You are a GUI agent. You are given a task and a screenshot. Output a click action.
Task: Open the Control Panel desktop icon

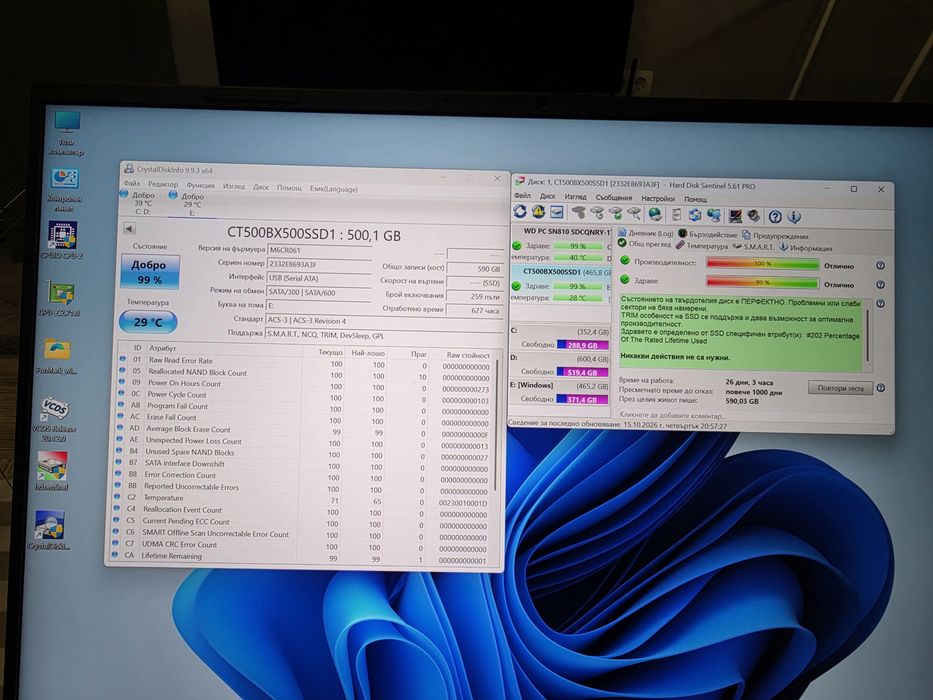pyautogui.click(x=64, y=189)
